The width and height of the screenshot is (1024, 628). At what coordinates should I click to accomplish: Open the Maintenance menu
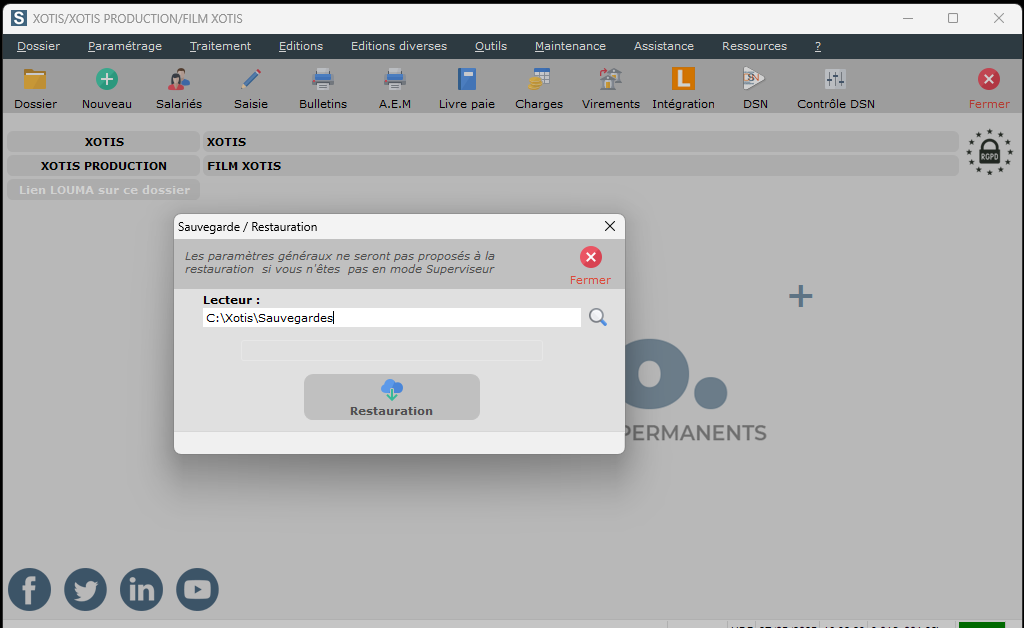click(x=570, y=46)
